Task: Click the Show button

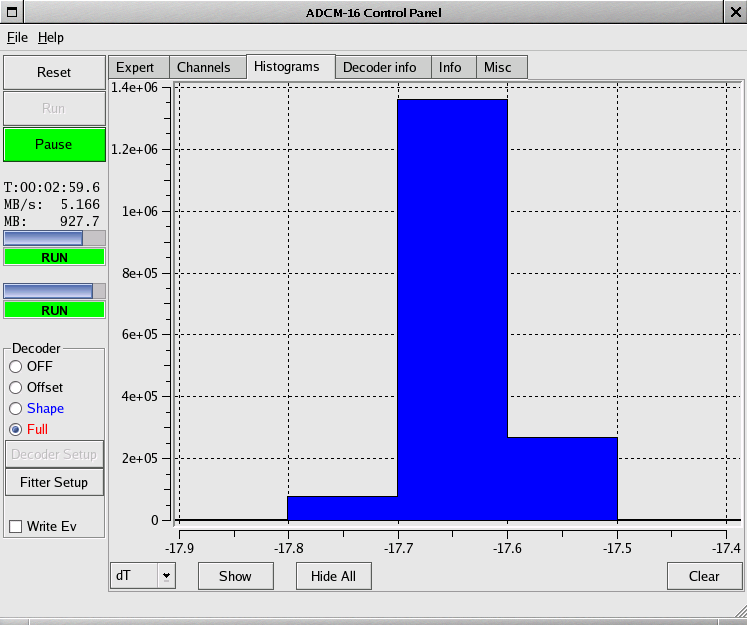Action: pos(236,576)
